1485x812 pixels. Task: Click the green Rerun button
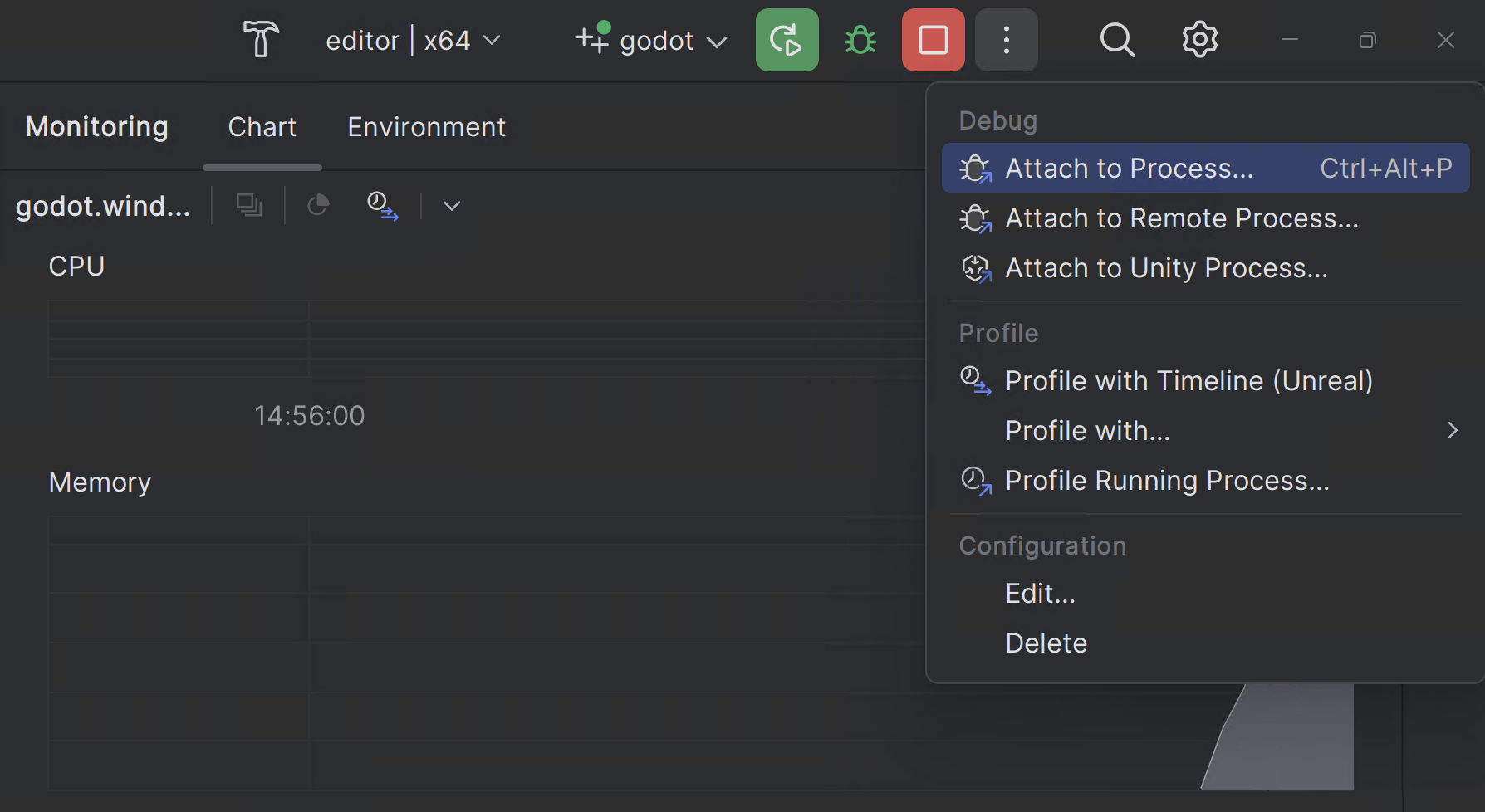coord(787,40)
